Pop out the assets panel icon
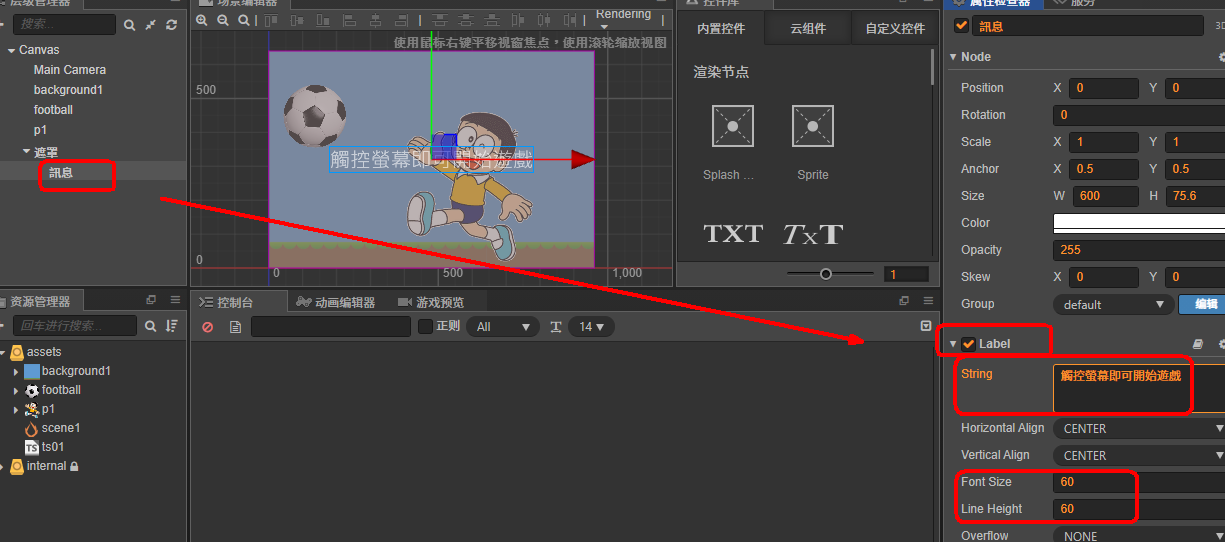Viewport: 1225px width, 542px height. pos(151,300)
